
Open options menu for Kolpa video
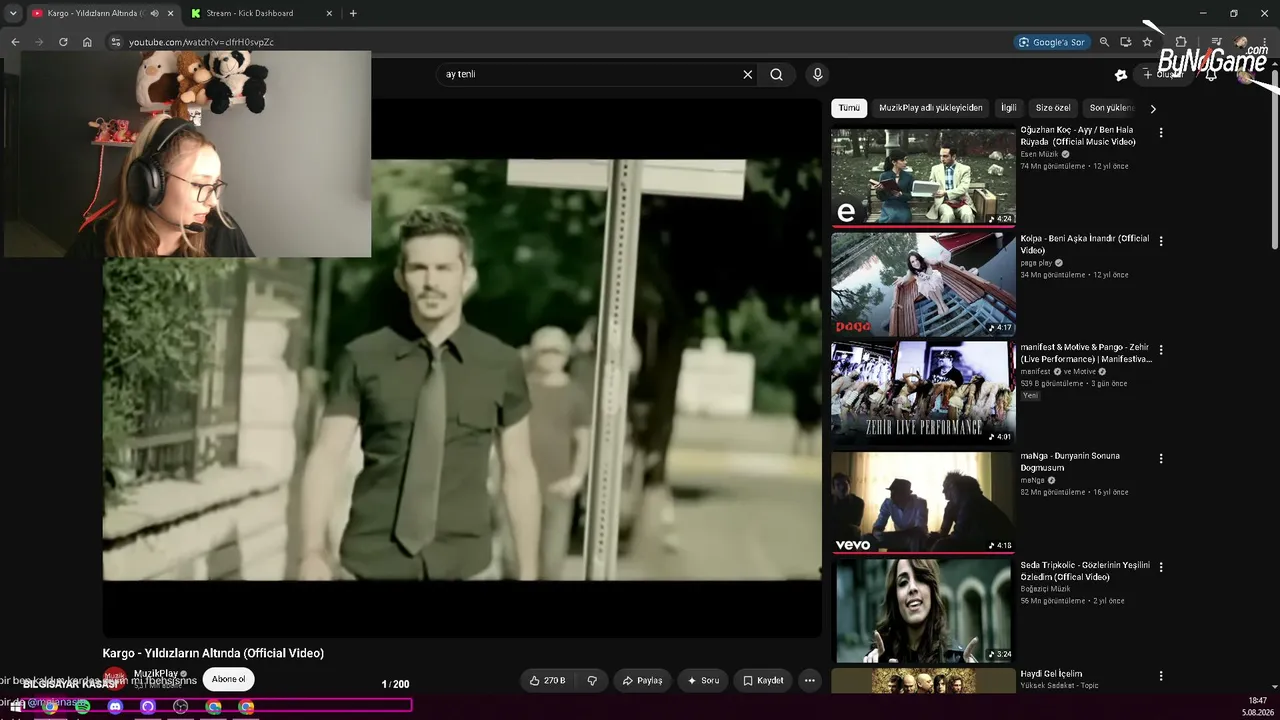[1161, 241]
